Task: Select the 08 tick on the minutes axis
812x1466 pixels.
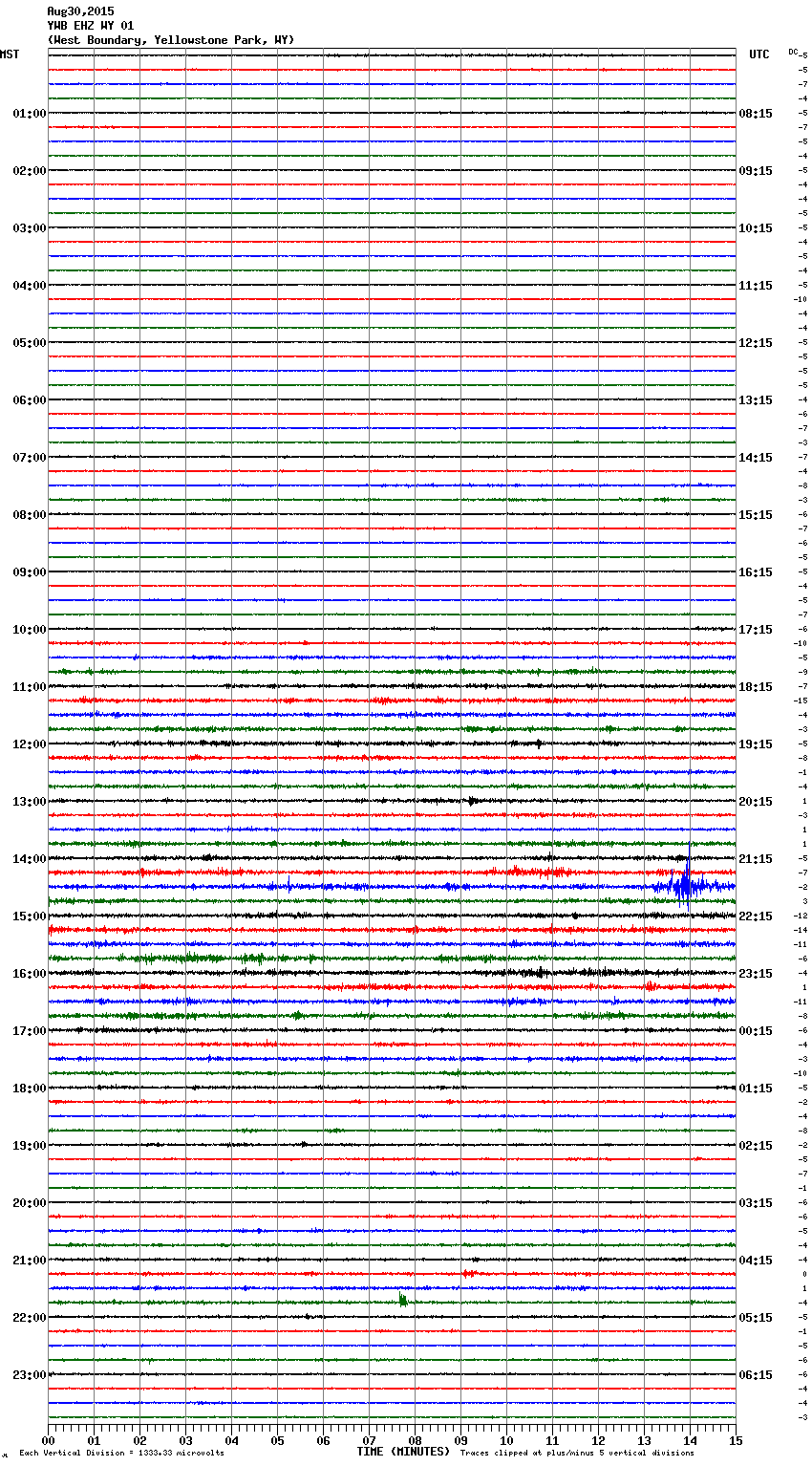Action: (x=415, y=1440)
